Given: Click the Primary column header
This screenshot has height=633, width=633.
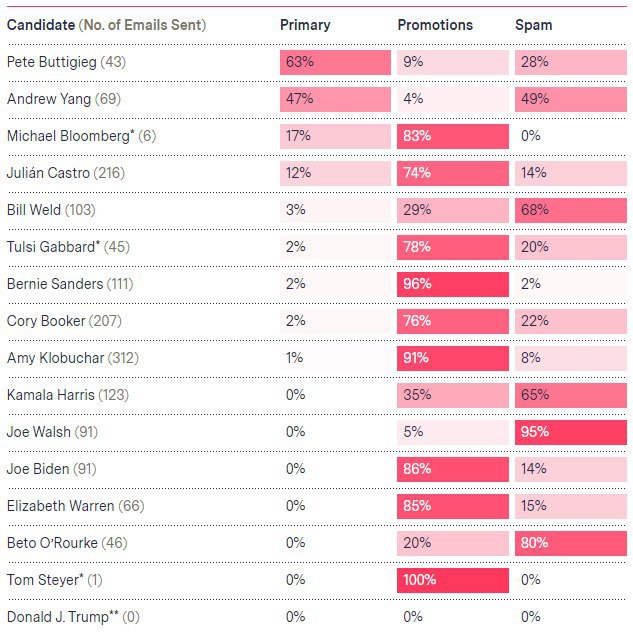Looking at the screenshot, I should click(305, 25).
